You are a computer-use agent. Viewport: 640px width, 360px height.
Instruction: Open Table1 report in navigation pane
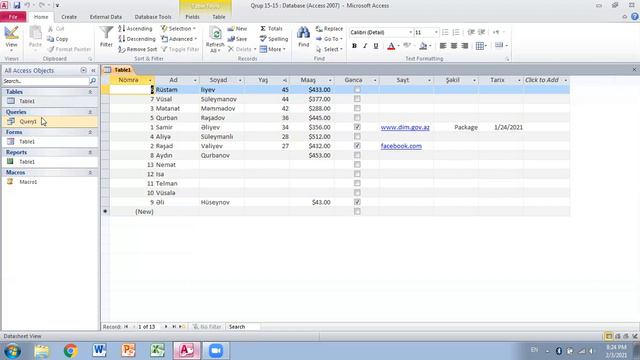tap(27, 162)
